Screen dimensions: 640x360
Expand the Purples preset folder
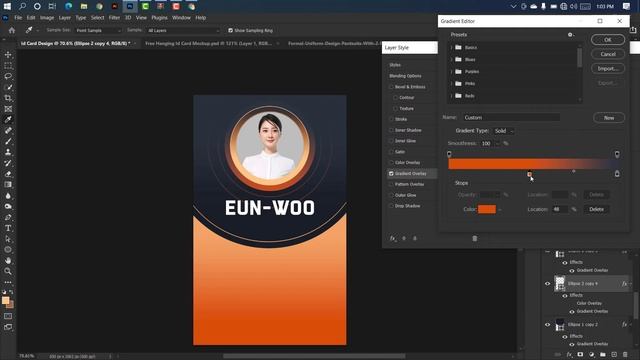(451, 71)
